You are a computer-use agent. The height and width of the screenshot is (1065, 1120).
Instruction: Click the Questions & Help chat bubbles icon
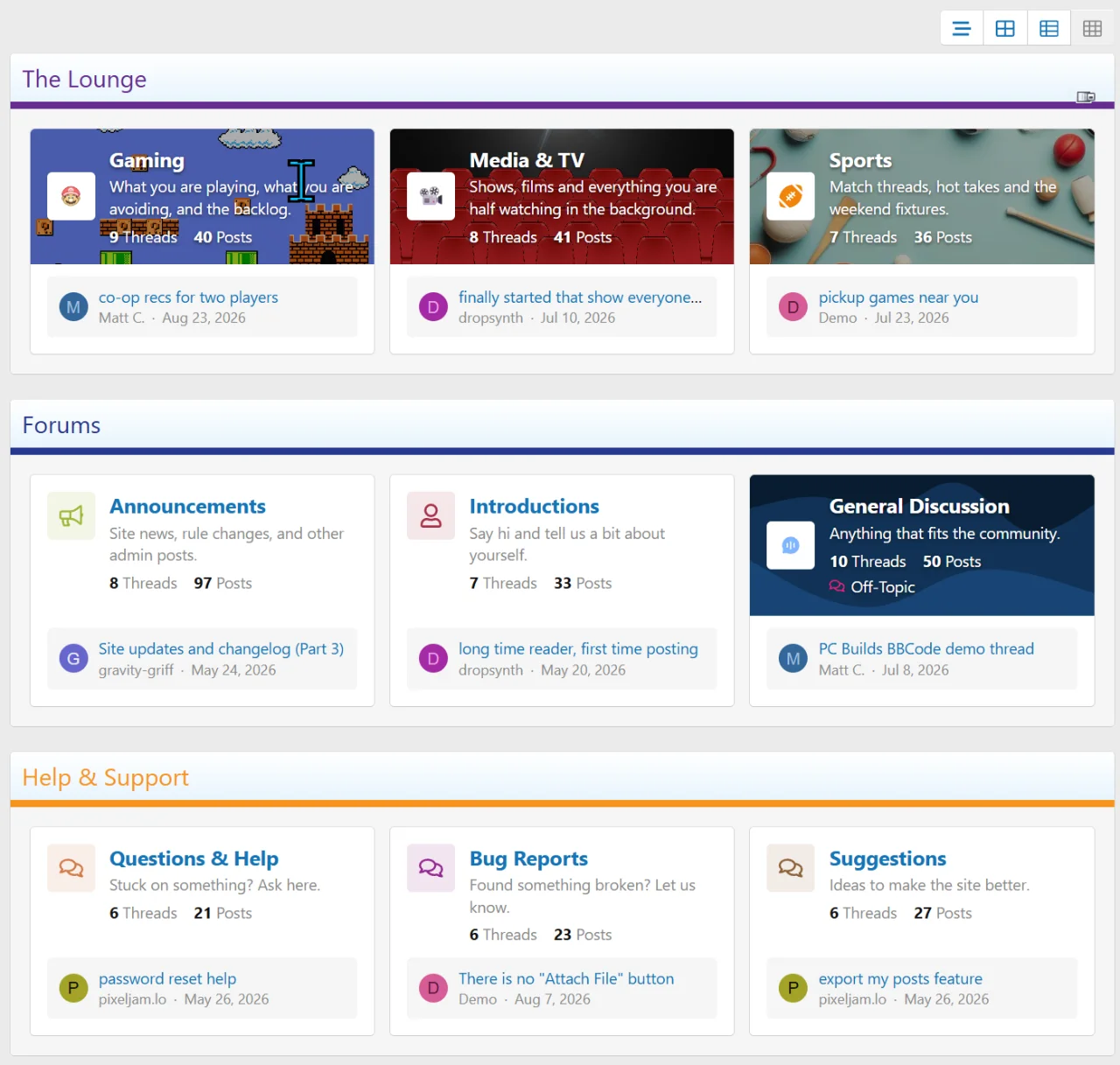(71, 868)
